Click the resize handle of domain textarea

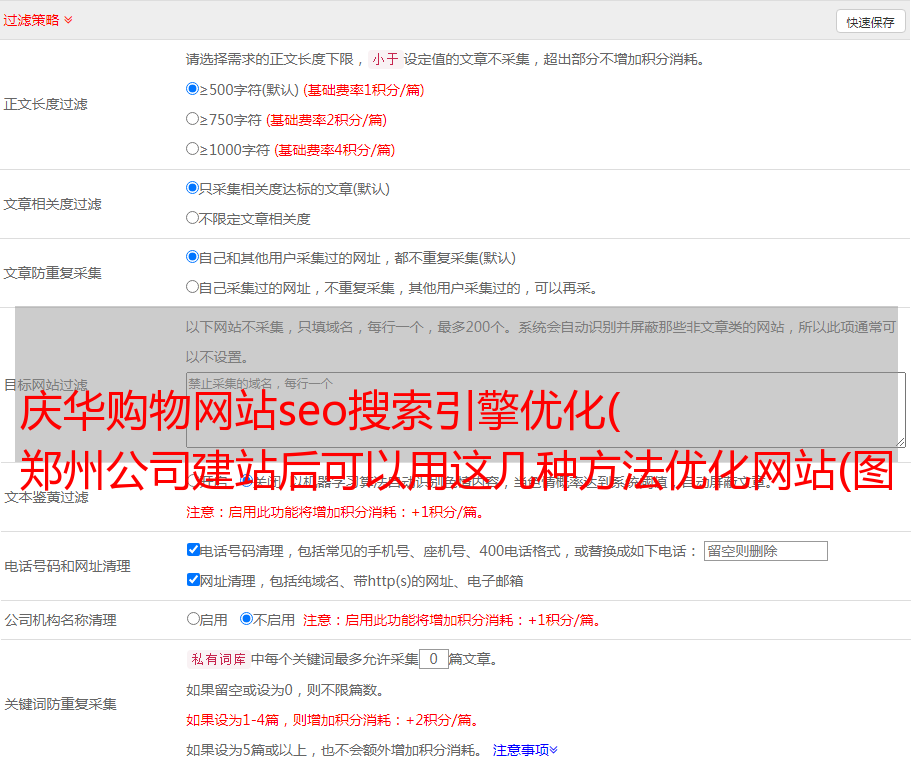tap(900, 442)
